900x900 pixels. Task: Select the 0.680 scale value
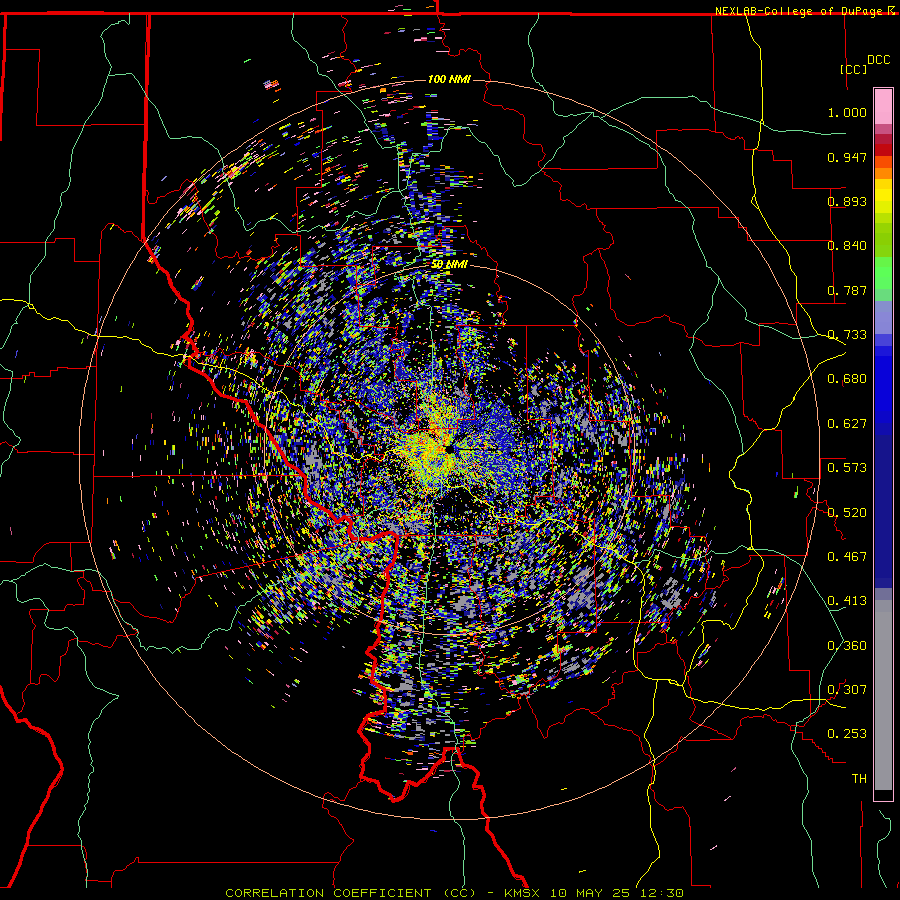847,379
